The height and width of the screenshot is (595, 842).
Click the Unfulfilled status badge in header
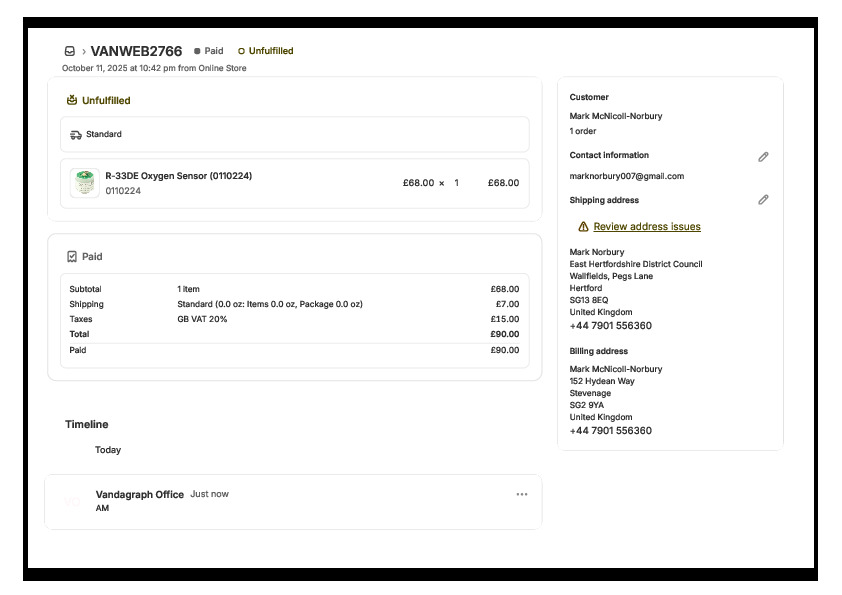tap(266, 51)
